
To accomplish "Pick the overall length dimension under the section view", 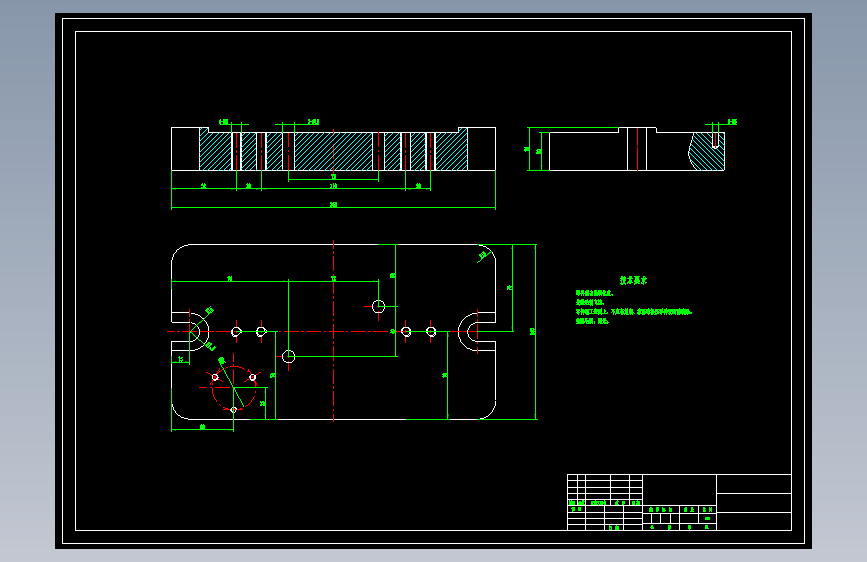I will 333,206.
